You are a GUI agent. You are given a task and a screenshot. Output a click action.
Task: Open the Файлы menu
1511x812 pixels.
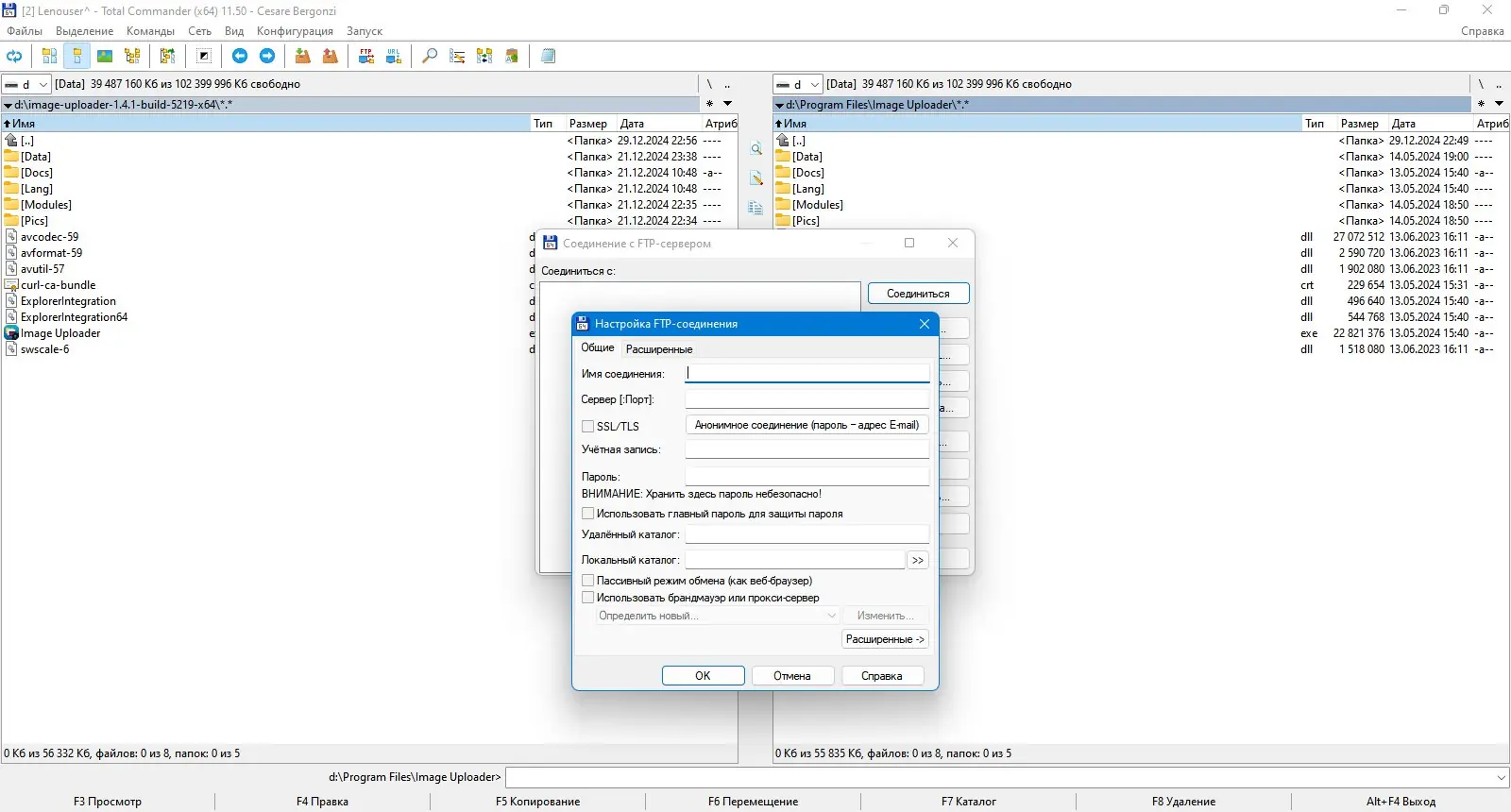coord(25,31)
